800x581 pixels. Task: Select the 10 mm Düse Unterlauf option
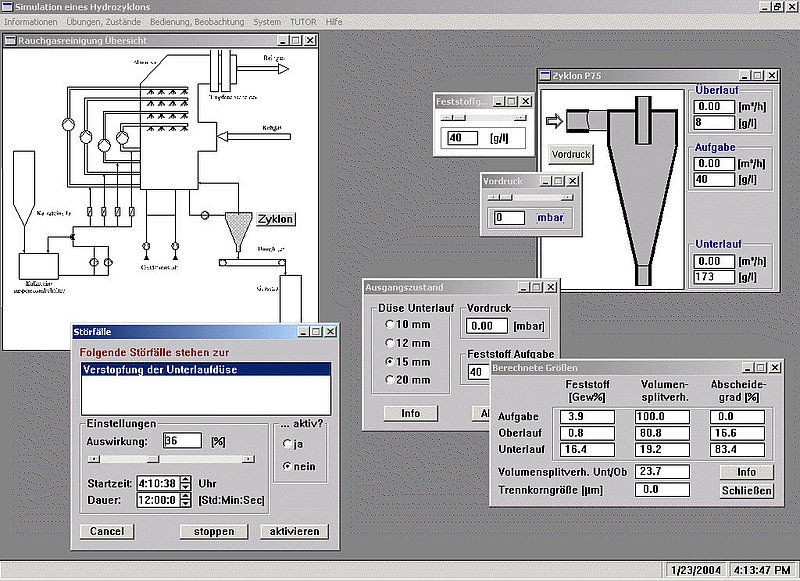coord(390,324)
